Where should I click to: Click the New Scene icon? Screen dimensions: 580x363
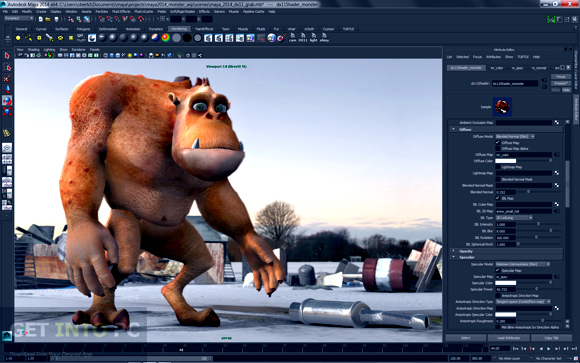tap(41, 19)
